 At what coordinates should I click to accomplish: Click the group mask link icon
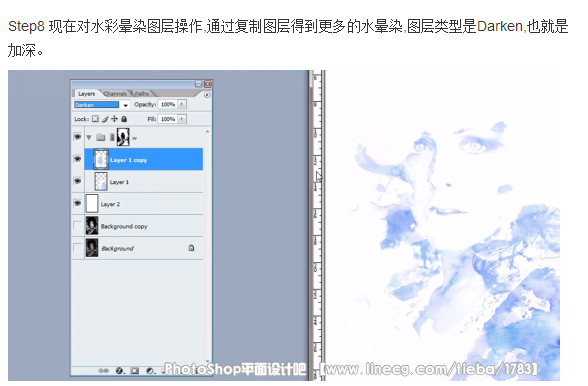pos(112,137)
